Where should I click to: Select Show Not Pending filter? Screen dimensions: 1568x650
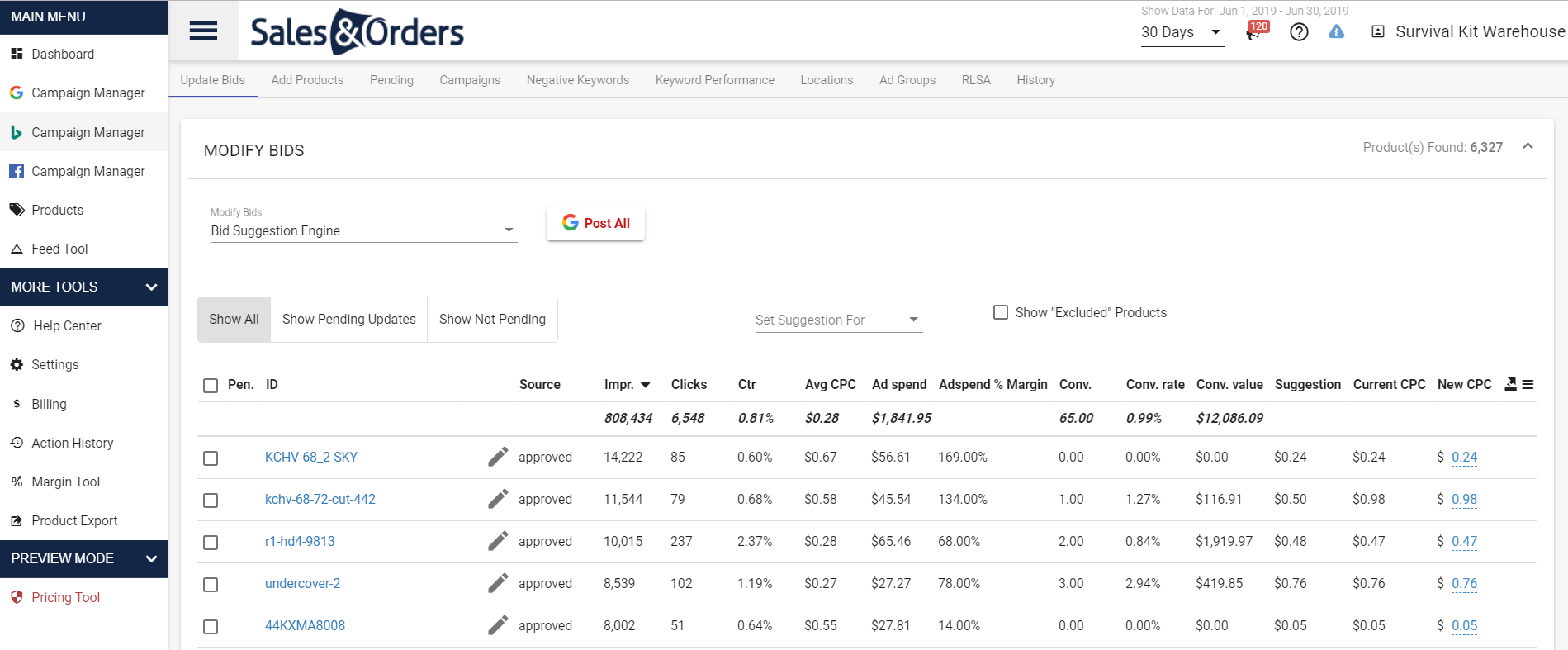click(x=492, y=319)
